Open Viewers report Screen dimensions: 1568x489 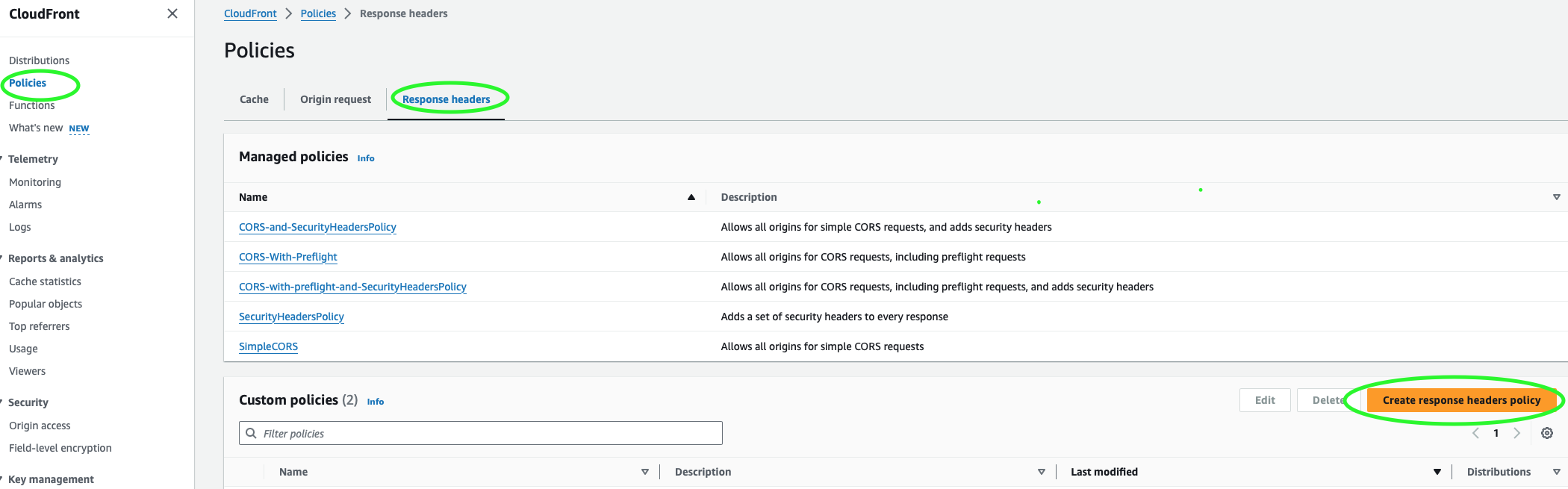point(27,371)
